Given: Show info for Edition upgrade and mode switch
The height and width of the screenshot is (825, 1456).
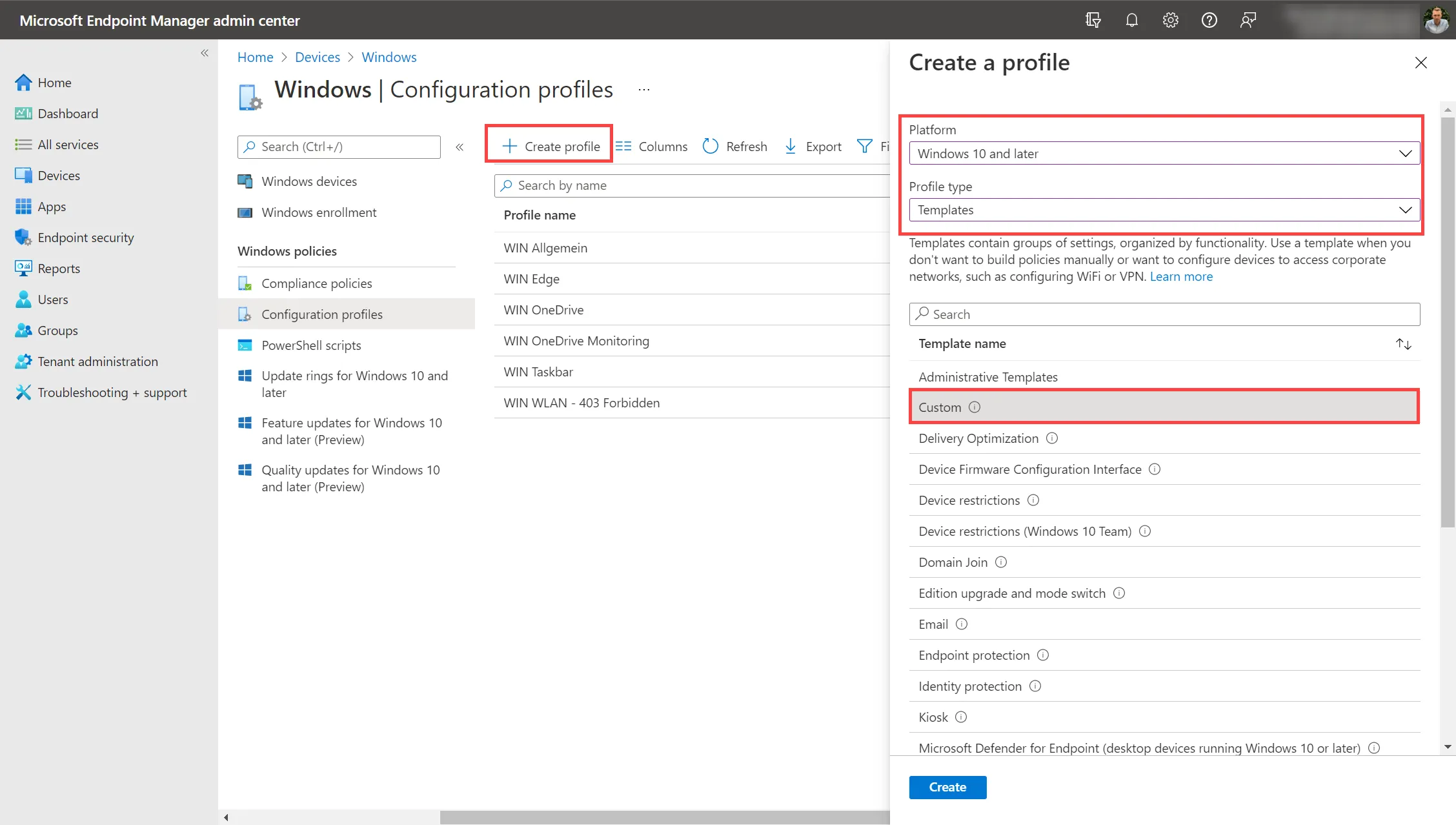Looking at the screenshot, I should tap(1119, 593).
